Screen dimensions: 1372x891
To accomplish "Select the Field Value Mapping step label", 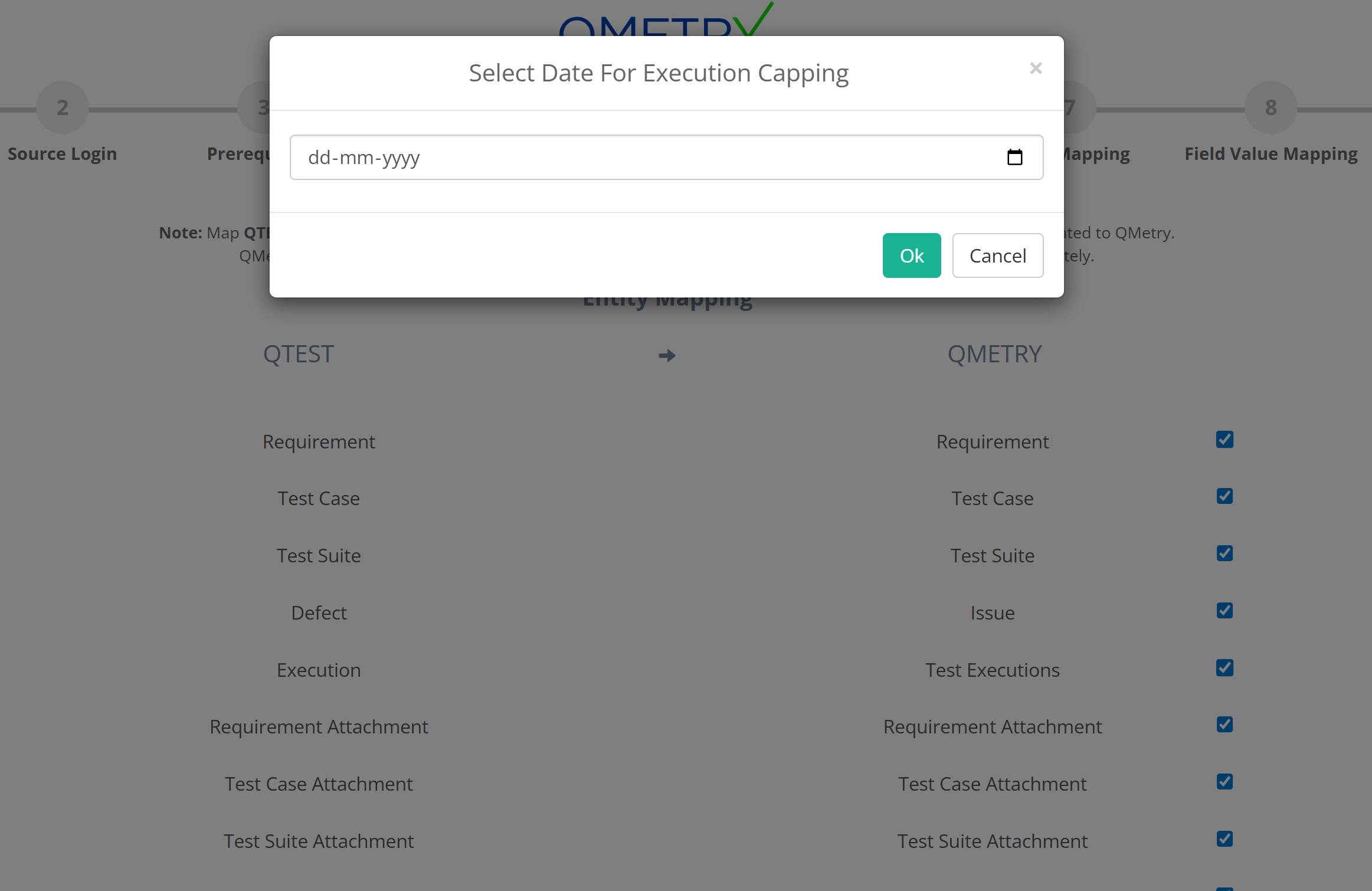I will point(1271,153).
